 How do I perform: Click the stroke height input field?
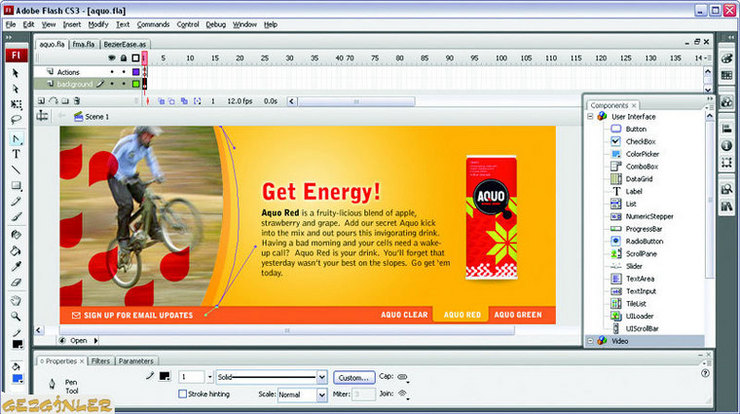click(191, 377)
